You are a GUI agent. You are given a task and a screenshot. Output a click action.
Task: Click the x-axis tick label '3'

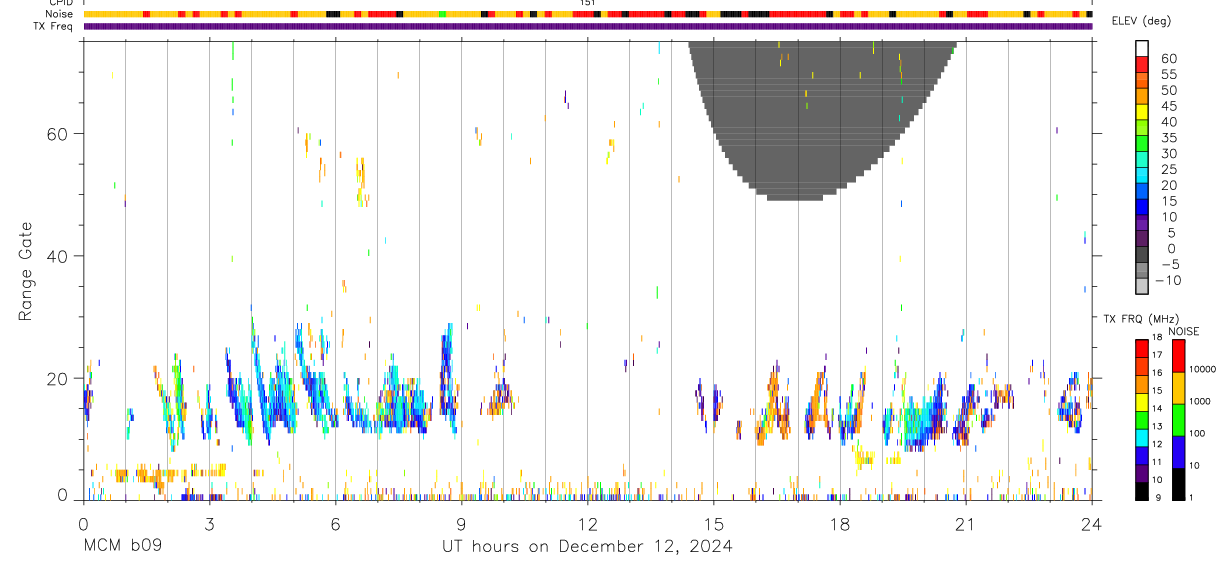pos(209,523)
